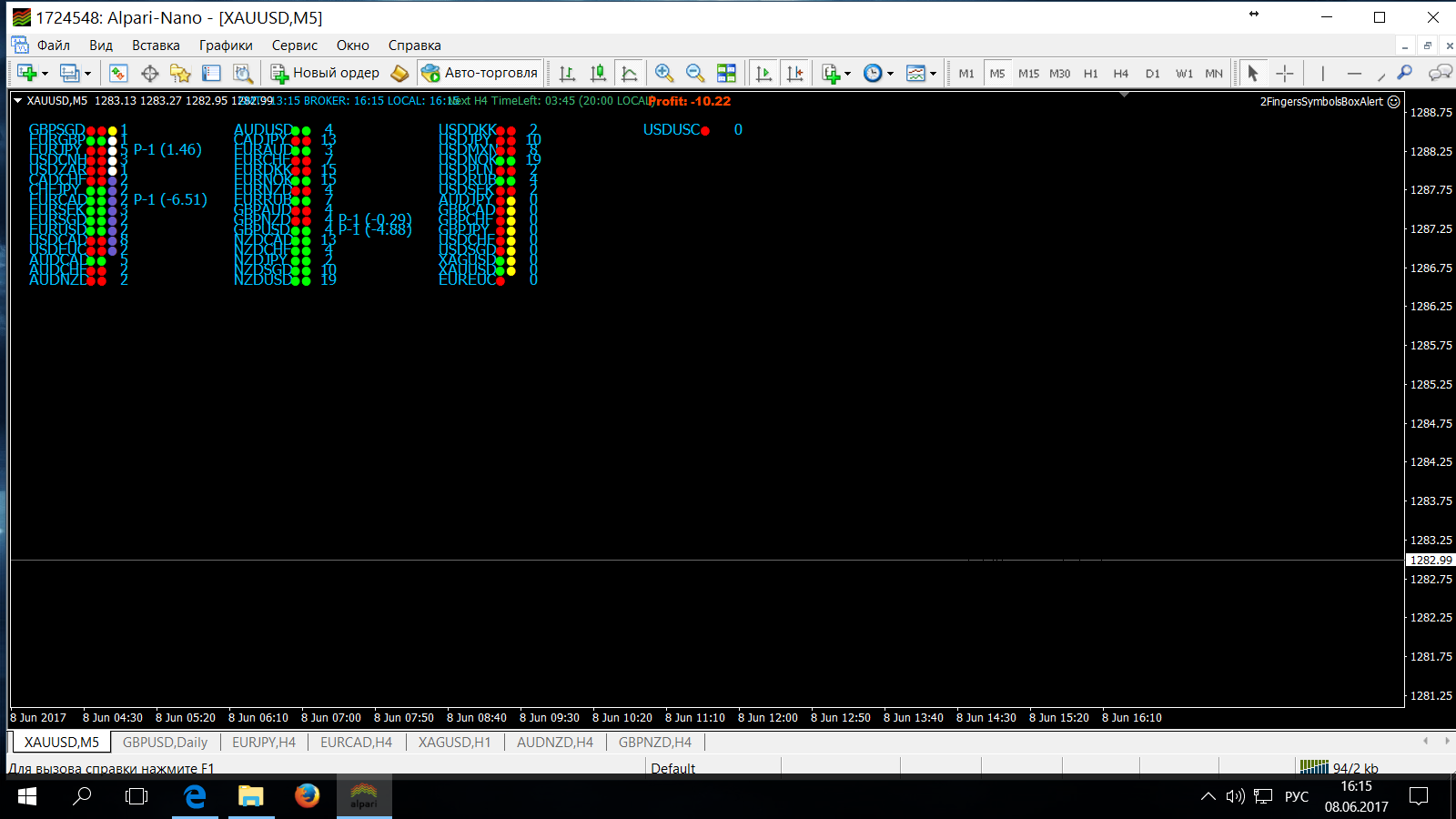The image size is (1456, 819).
Task: Select the H1 timeframe
Action: point(1090,74)
